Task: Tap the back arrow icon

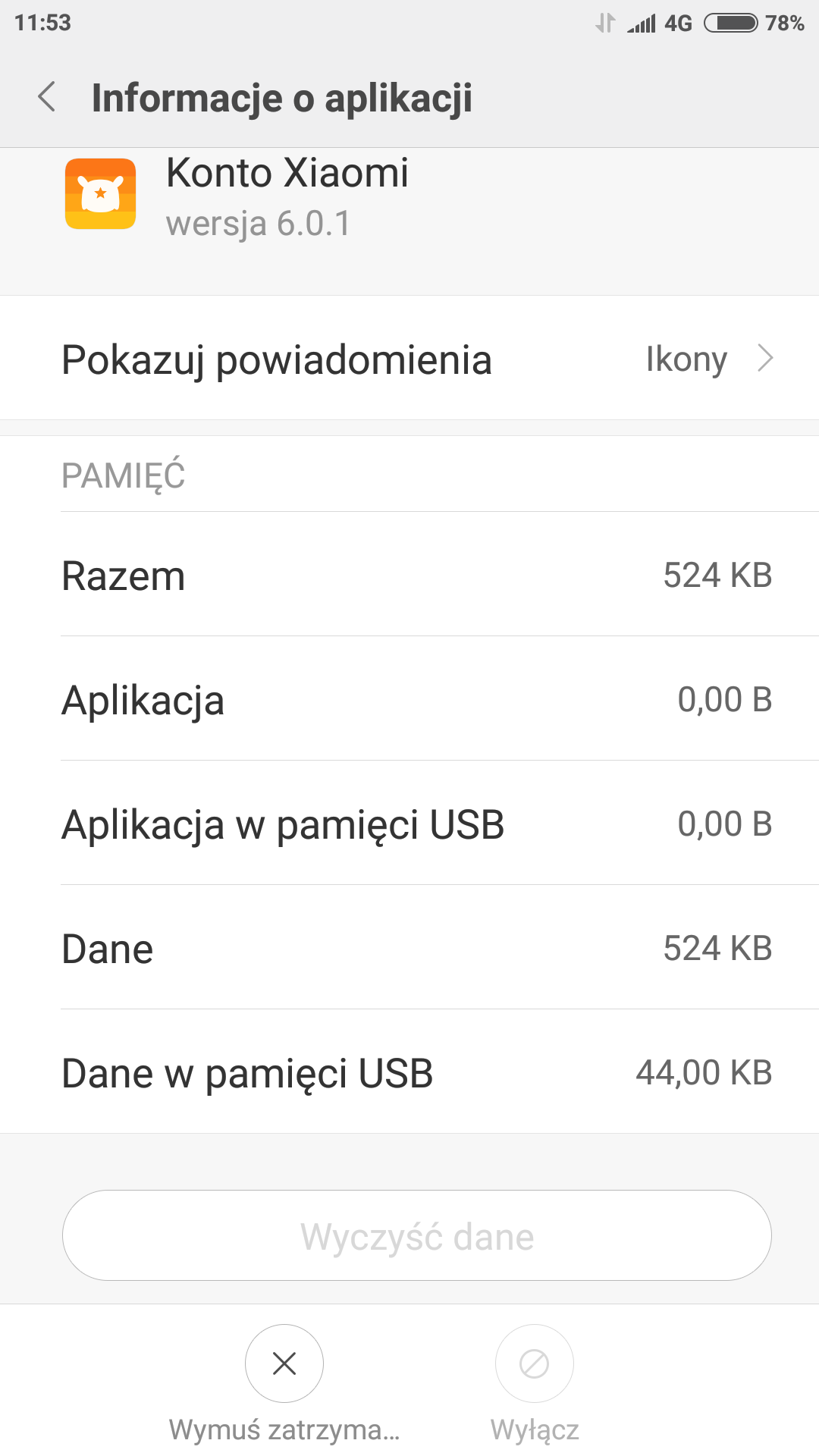Action: pyautogui.click(x=47, y=97)
